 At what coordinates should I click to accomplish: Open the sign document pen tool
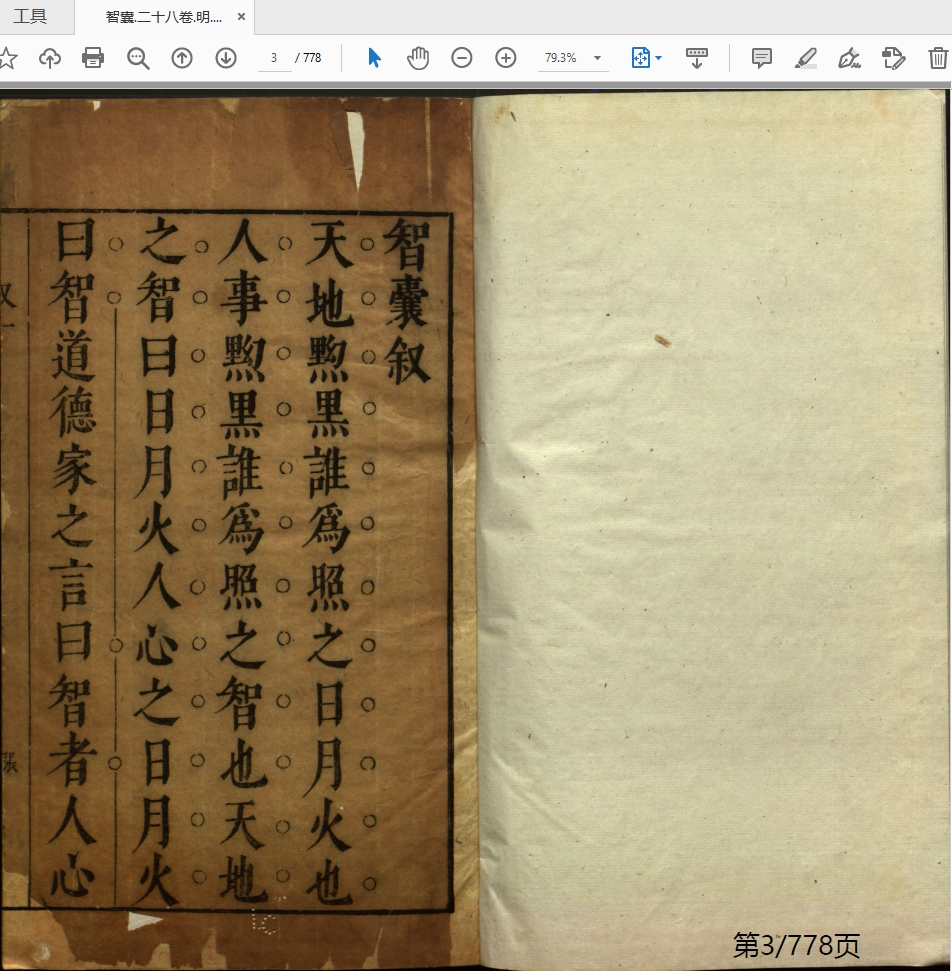[849, 58]
